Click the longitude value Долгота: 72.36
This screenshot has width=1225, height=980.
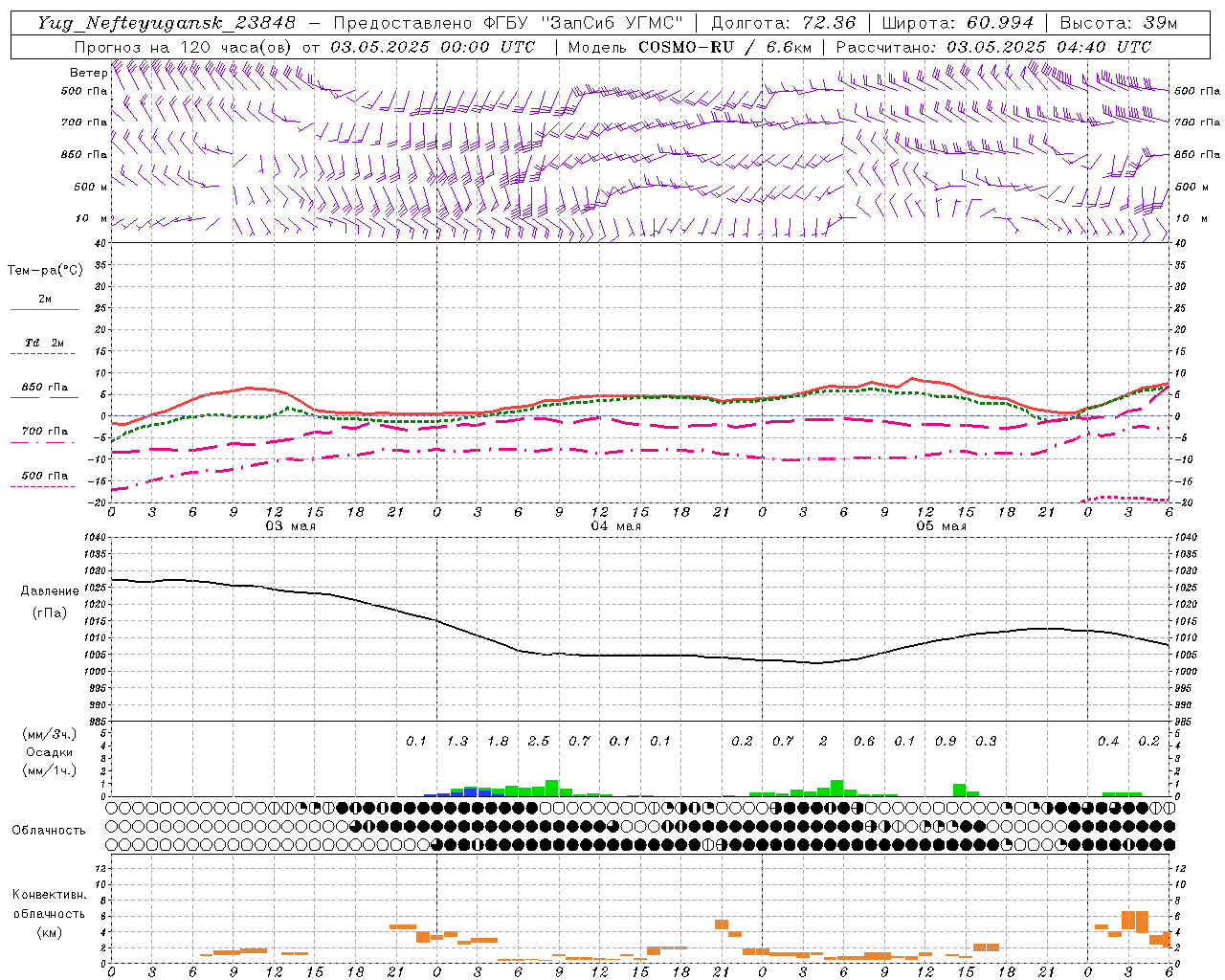[783, 23]
